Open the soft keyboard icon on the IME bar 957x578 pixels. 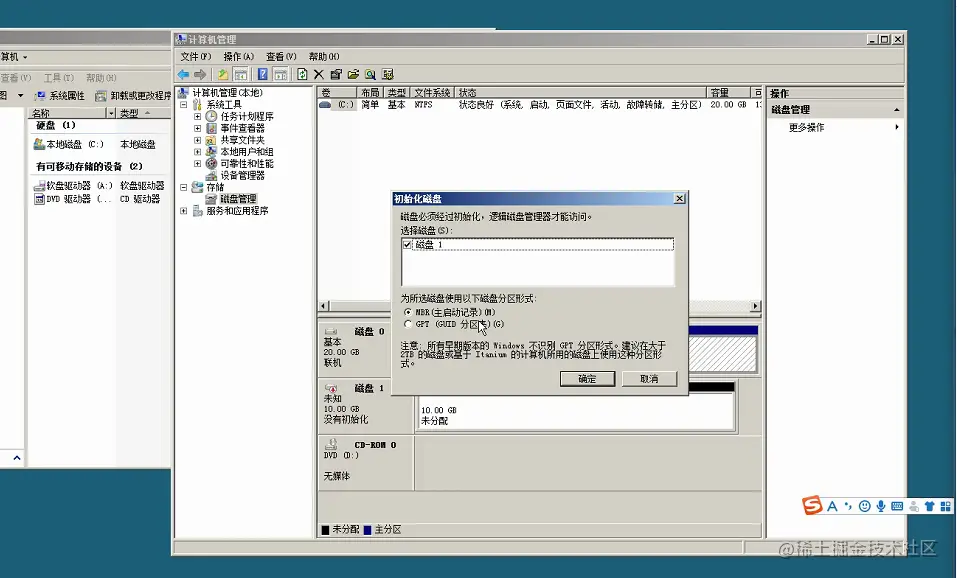tap(897, 506)
